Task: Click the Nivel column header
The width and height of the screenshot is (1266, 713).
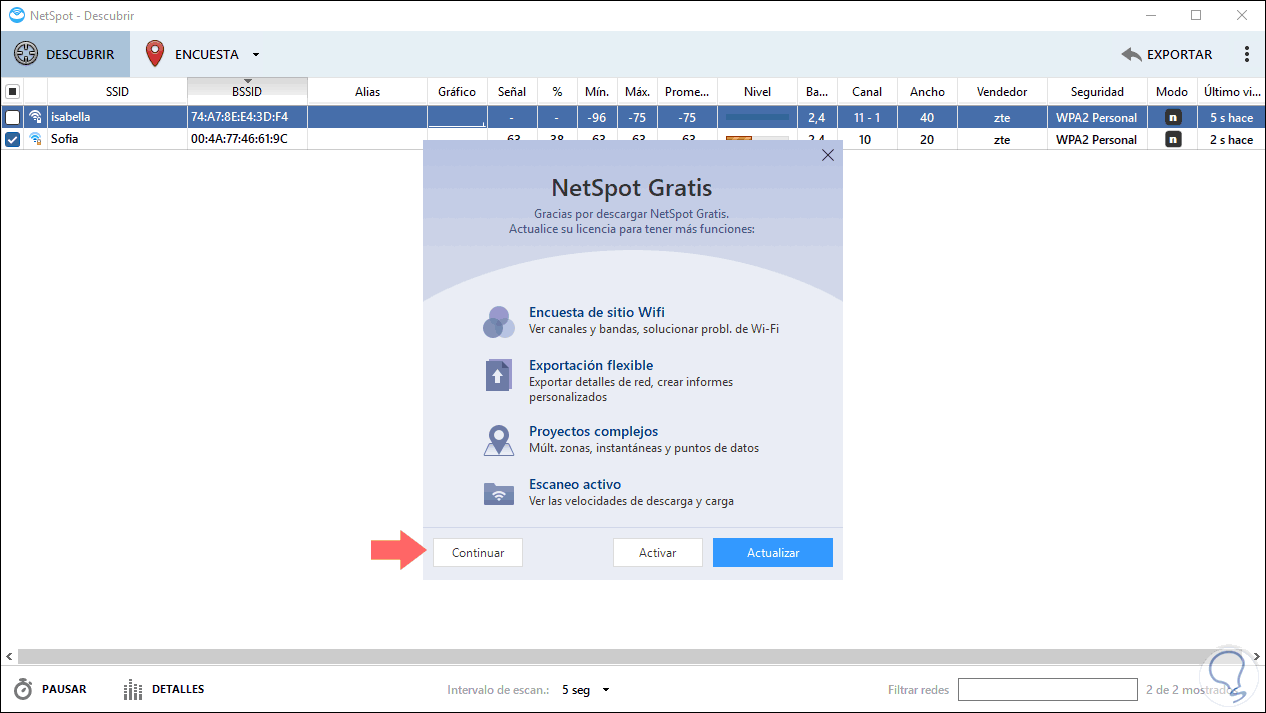Action: pos(757,91)
